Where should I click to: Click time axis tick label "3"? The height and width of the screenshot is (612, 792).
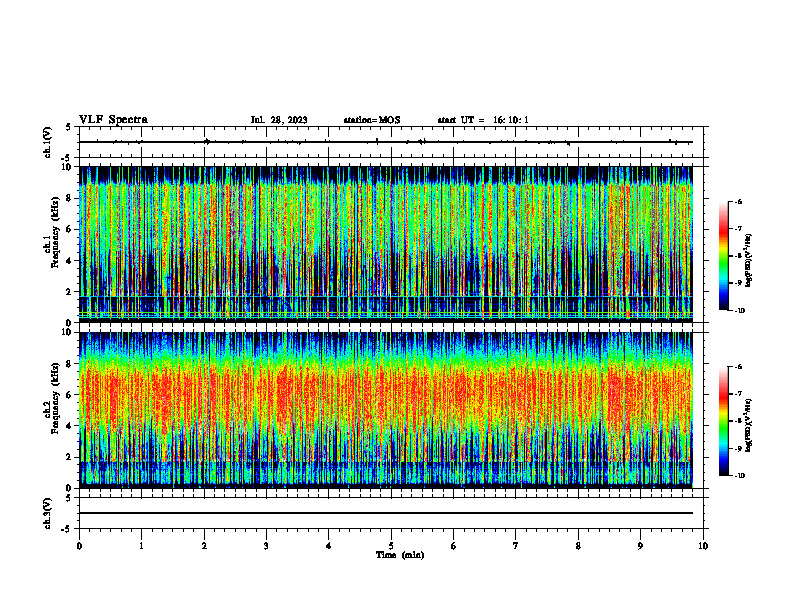[x=266, y=546]
